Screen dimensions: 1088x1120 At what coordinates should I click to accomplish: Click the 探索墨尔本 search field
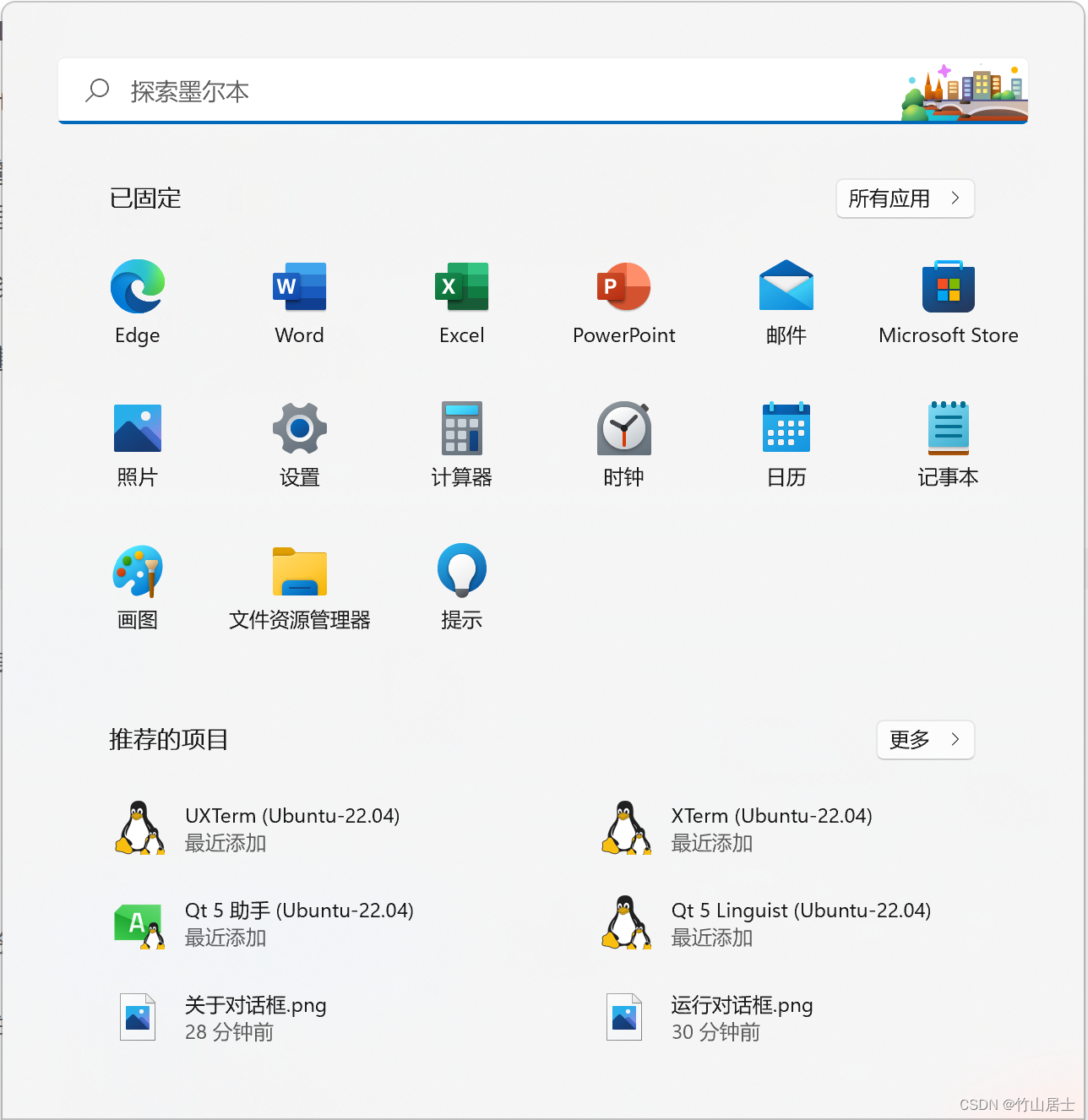[x=543, y=90]
